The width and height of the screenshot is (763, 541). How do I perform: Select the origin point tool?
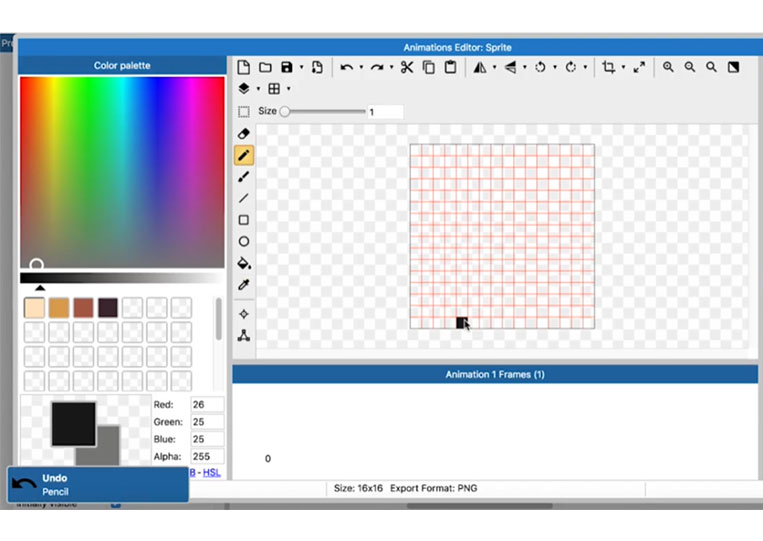point(244,314)
